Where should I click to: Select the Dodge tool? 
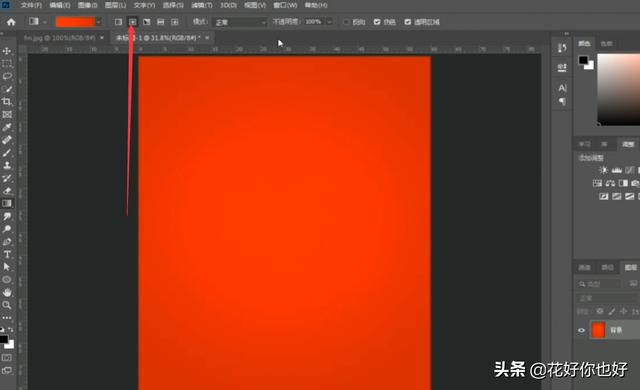[7, 229]
